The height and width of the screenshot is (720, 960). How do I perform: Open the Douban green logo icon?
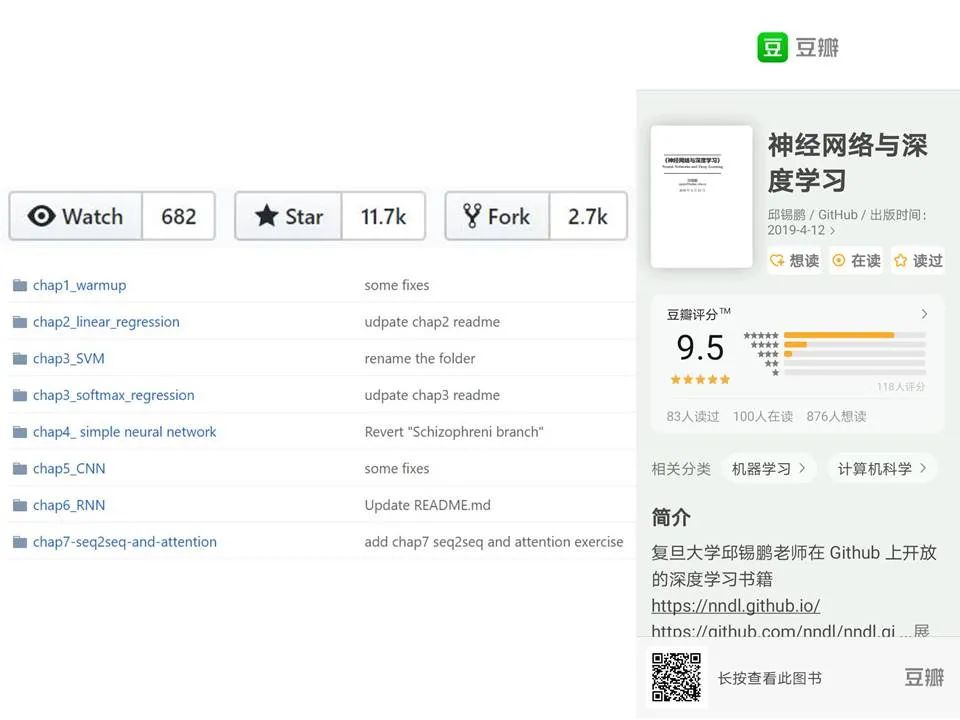coord(772,47)
